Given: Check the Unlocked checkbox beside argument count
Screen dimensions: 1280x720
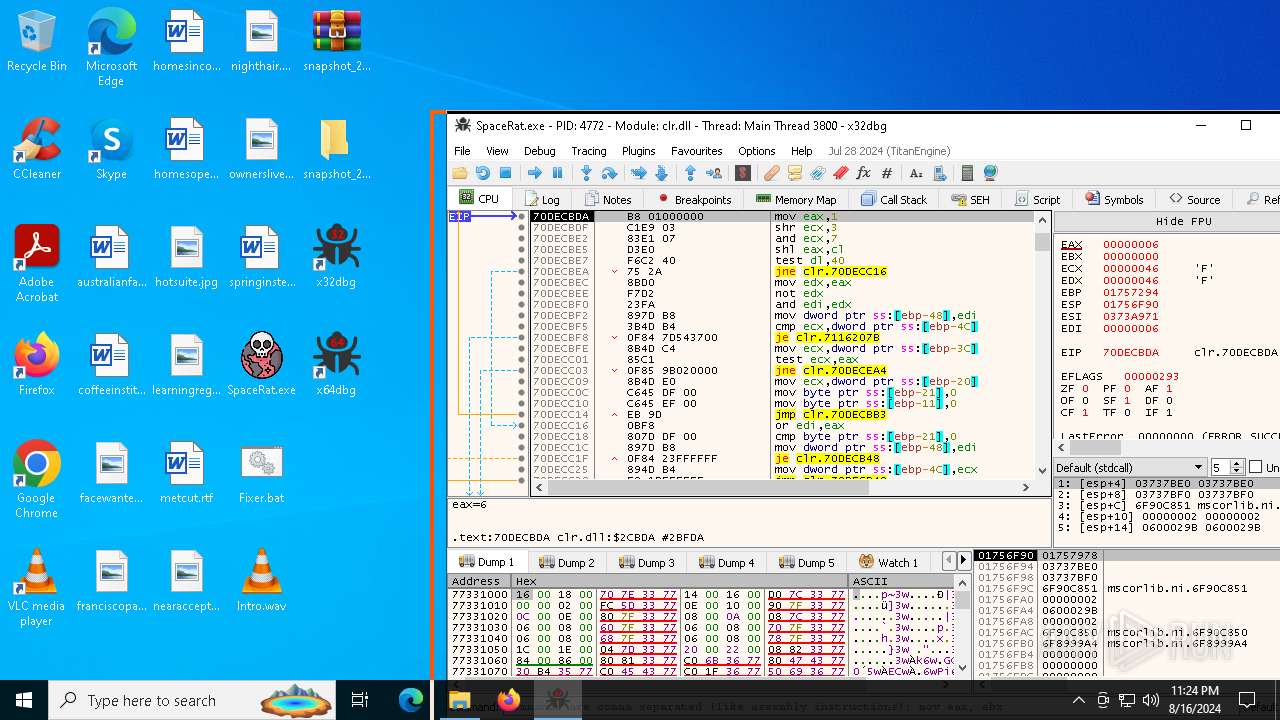Looking at the screenshot, I should coord(1256,468).
